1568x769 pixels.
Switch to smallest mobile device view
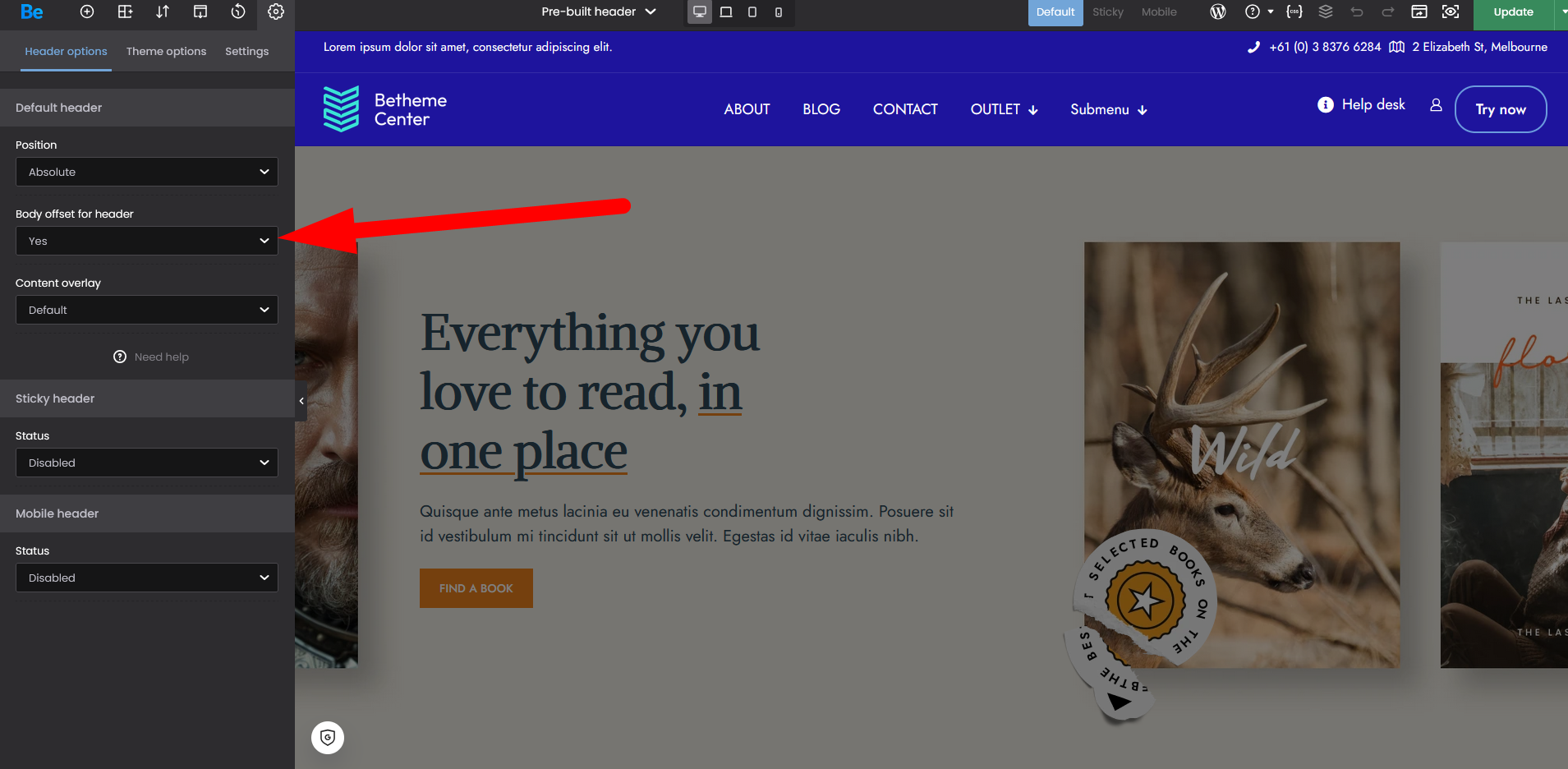(x=779, y=12)
